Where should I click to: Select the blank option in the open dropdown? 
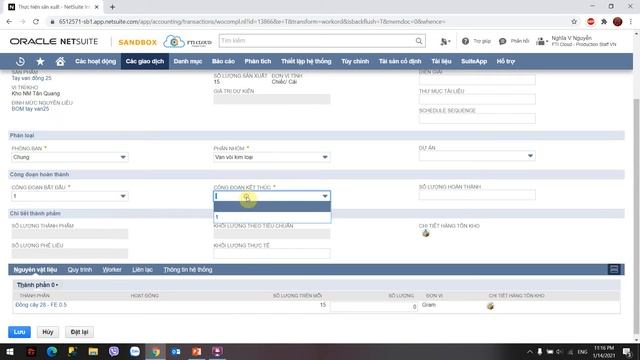coord(272,207)
